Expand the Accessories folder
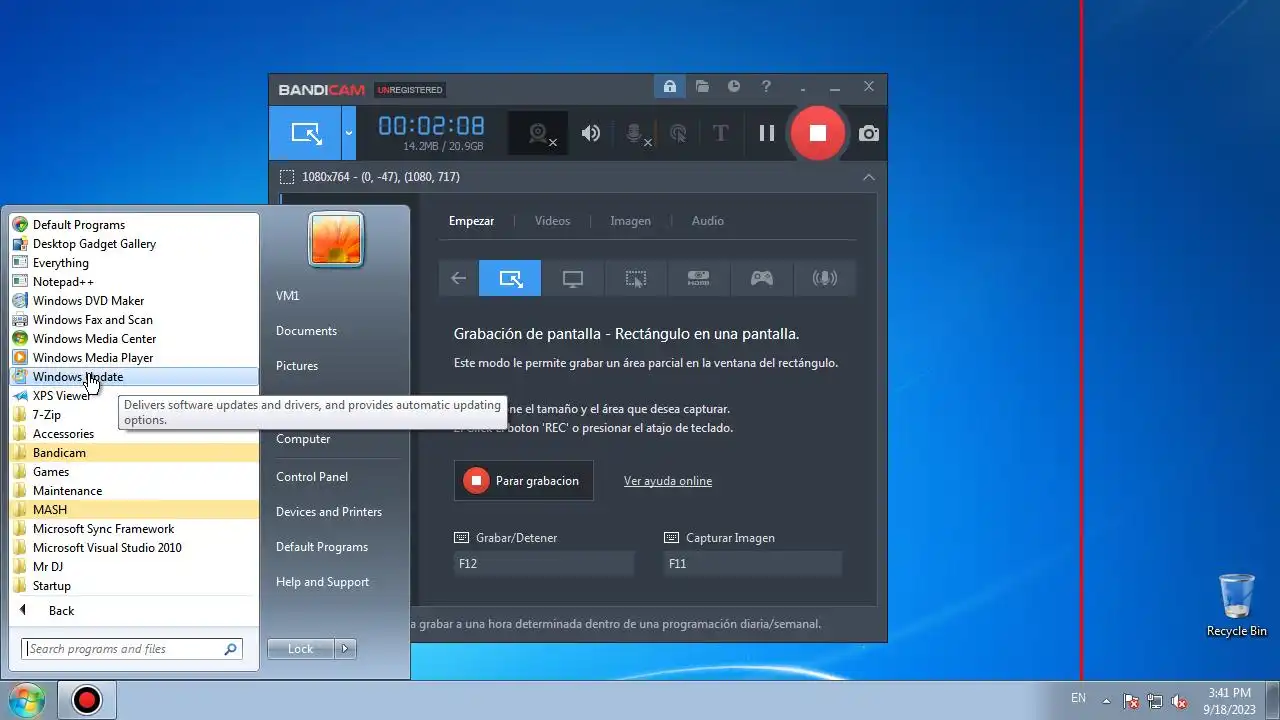1280x720 pixels. 134,434
